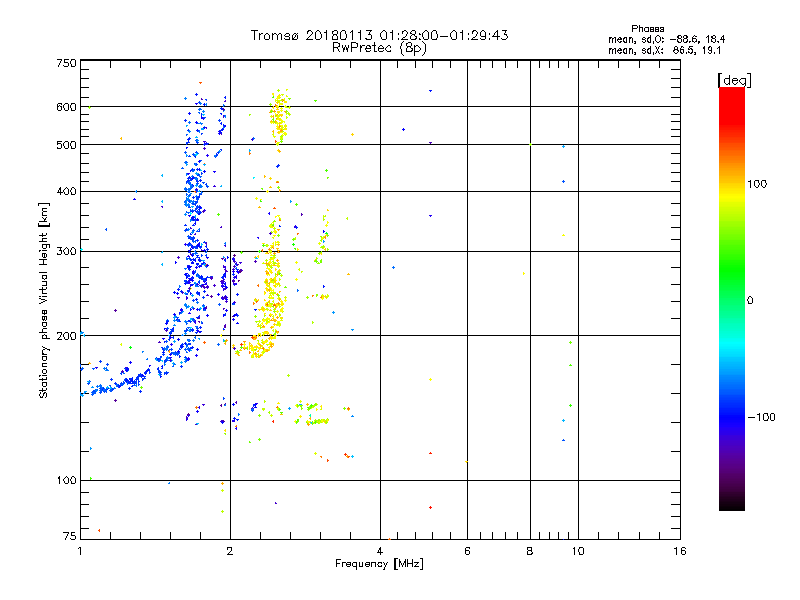The width and height of the screenshot is (800, 600).
Task: Click the y-axis tick label '75'
Action: 70,536
